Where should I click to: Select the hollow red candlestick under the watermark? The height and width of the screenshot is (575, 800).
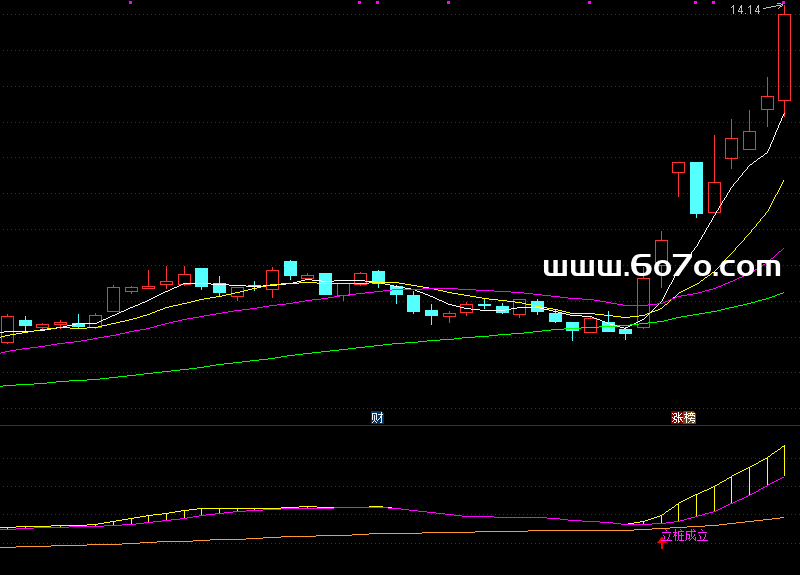coord(643,302)
